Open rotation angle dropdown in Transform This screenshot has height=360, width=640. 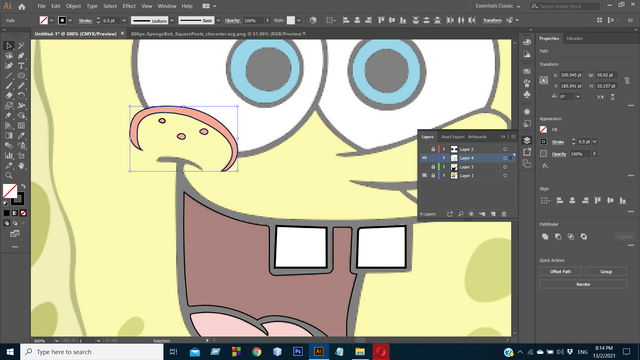(578, 97)
